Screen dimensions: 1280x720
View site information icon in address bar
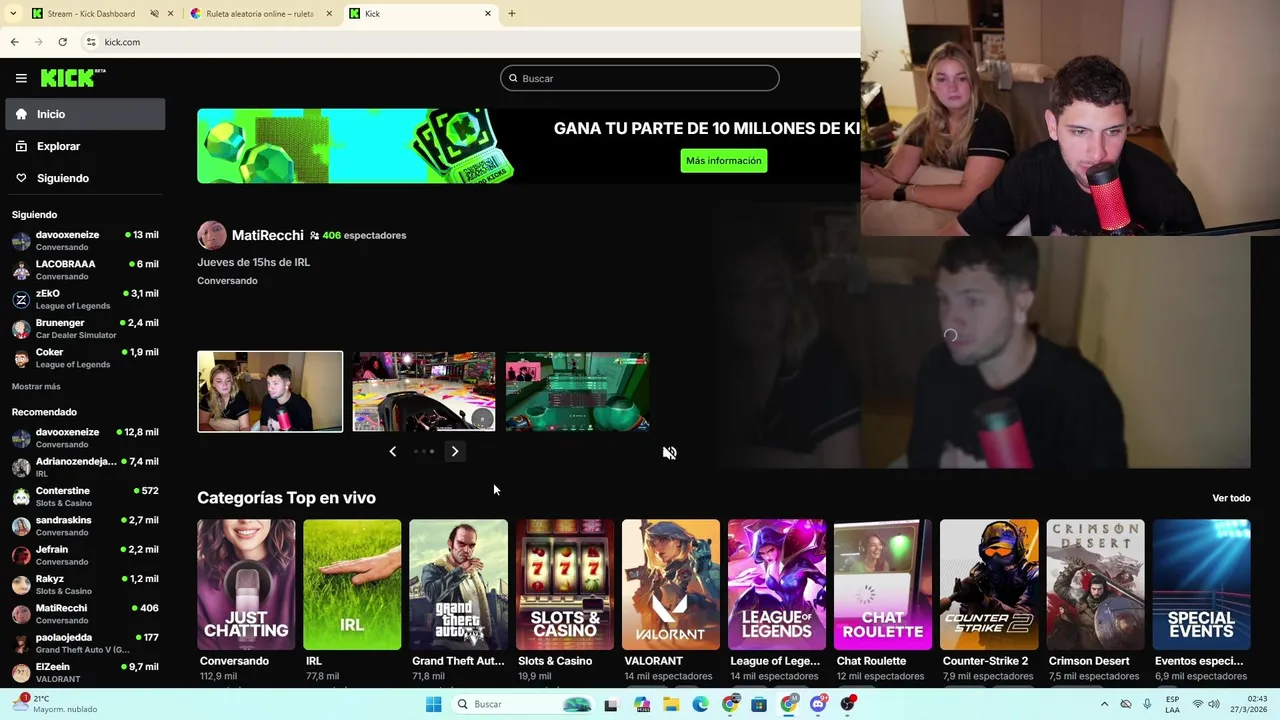pos(91,42)
